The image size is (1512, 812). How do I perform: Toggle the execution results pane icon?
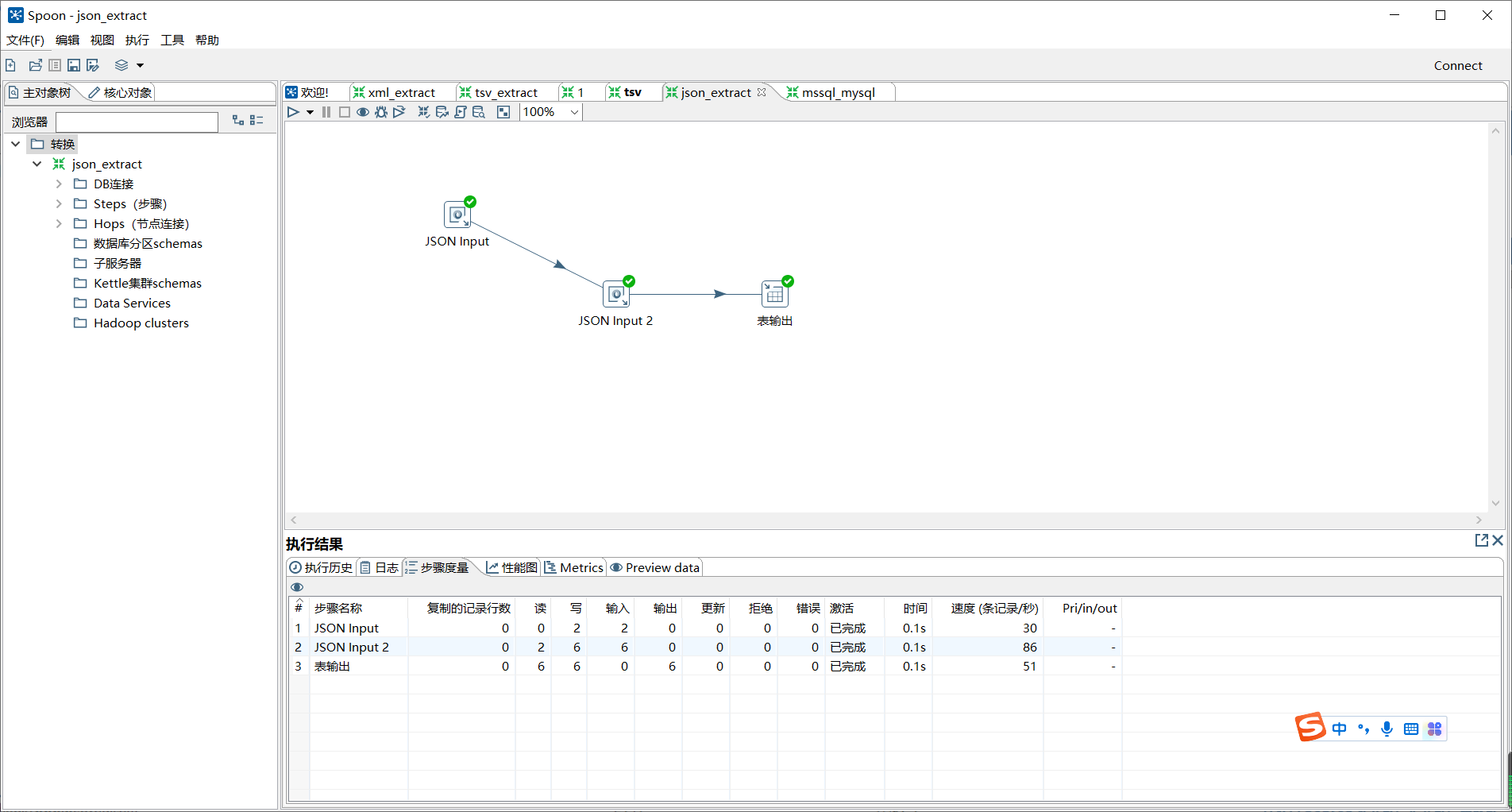503,112
